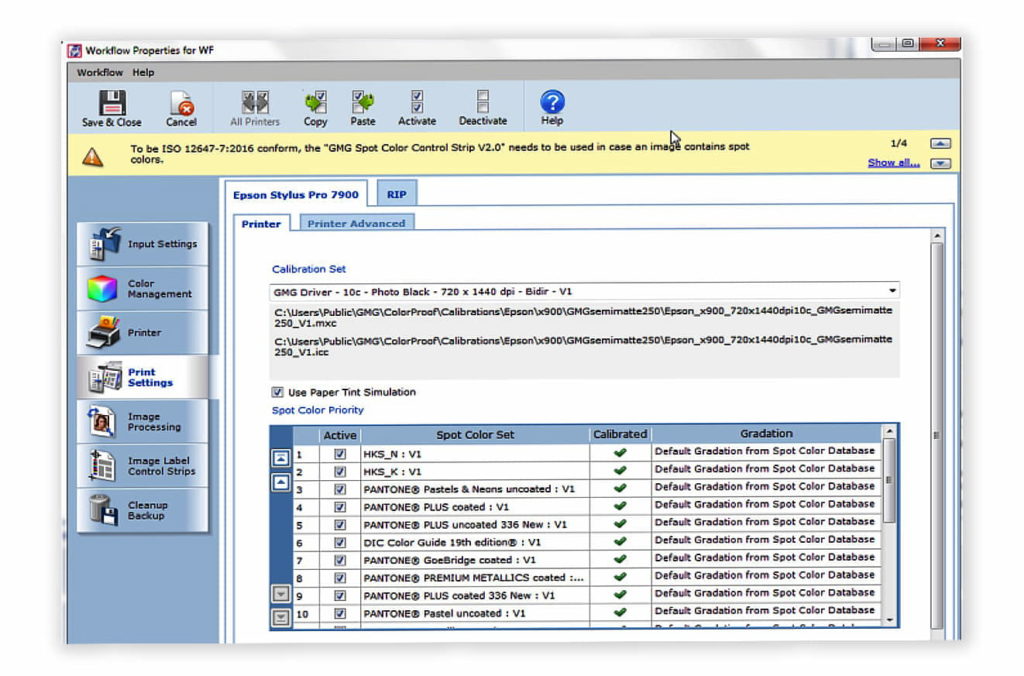Open the Calibration Set dropdown

point(894,290)
